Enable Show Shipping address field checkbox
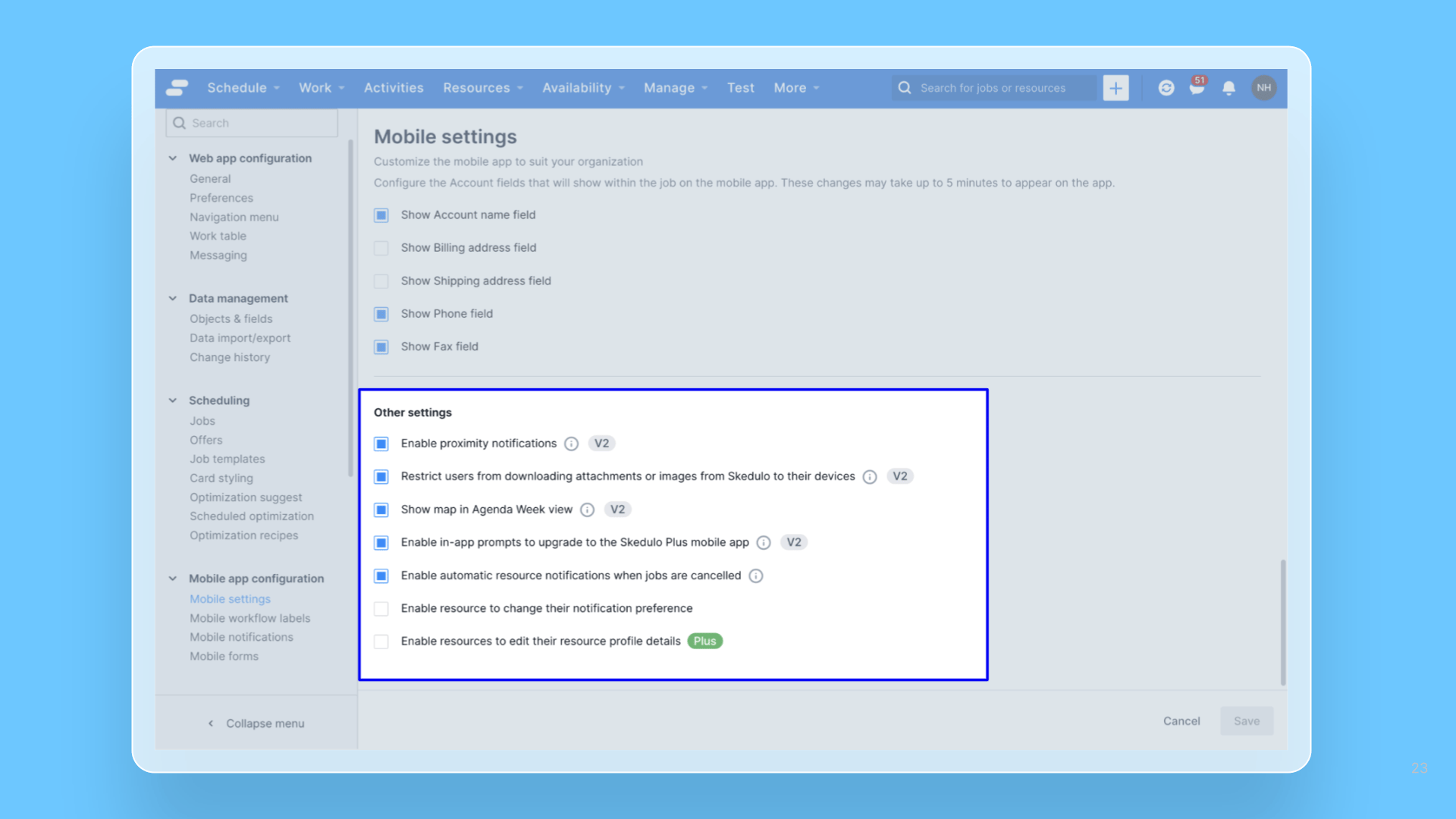 [x=381, y=281]
